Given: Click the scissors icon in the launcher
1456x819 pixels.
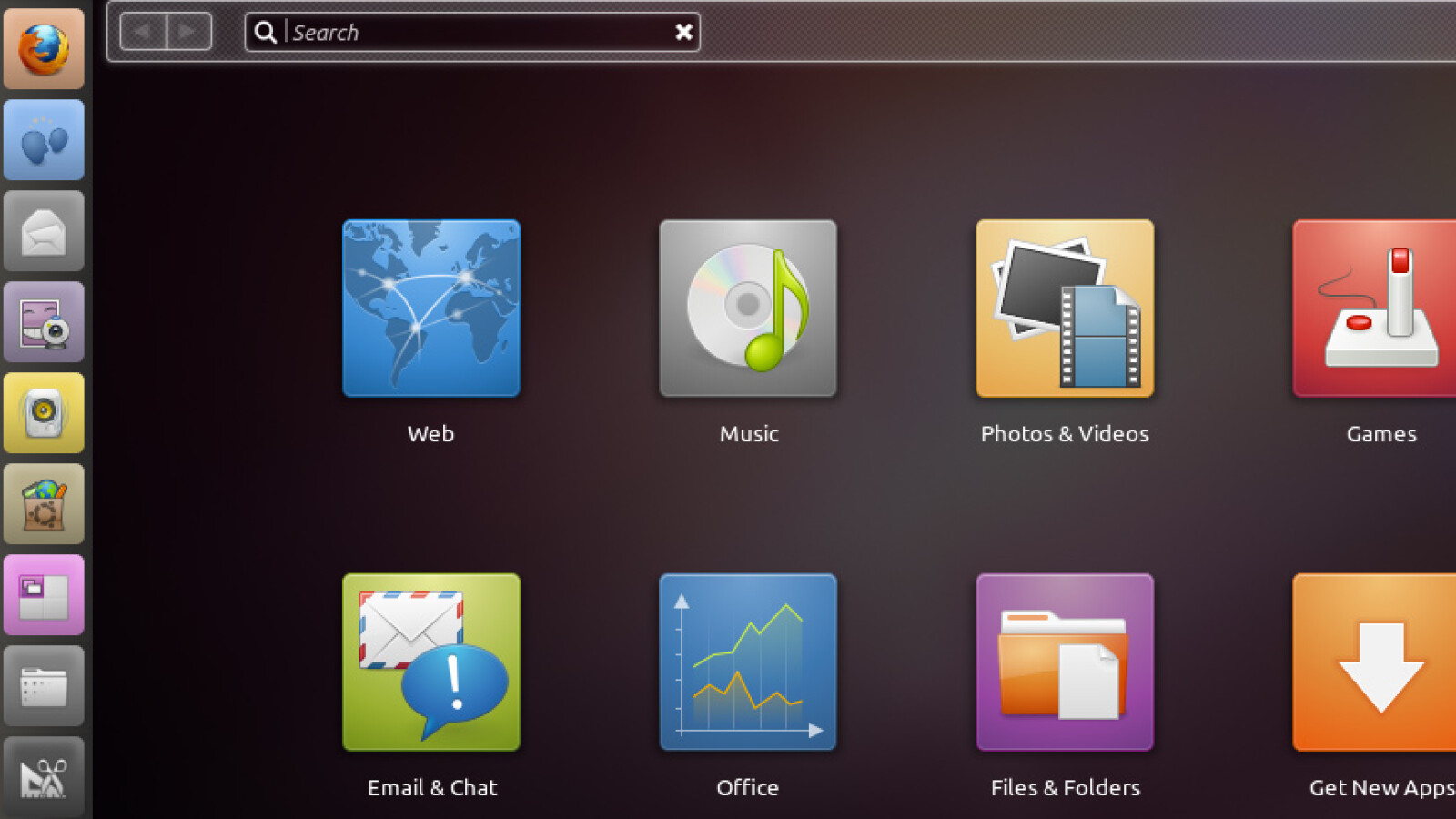Looking at the screenshot, I should click(44, 775).
